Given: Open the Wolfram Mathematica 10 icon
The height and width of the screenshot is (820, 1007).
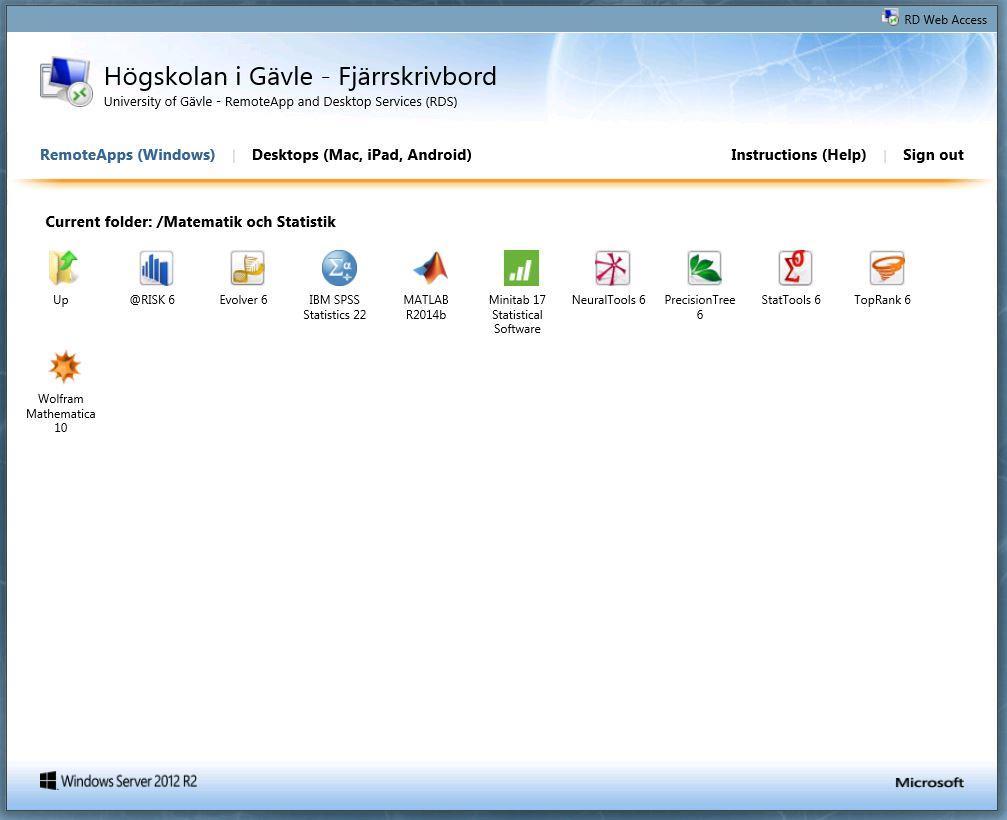Looking at the screenshot, I should 64,367.
